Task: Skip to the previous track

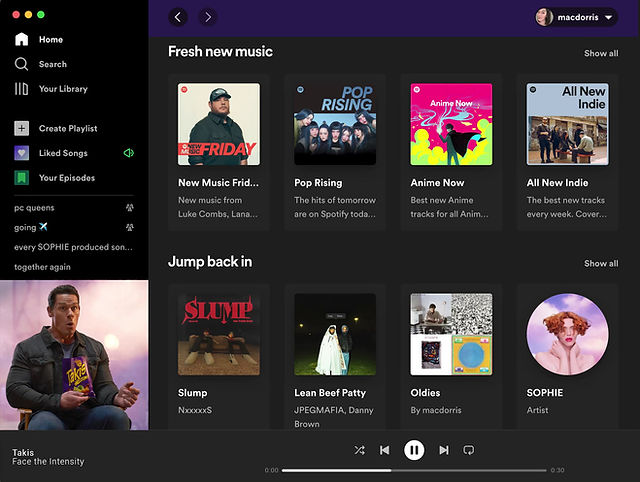Action: click(x=384, y=450)
